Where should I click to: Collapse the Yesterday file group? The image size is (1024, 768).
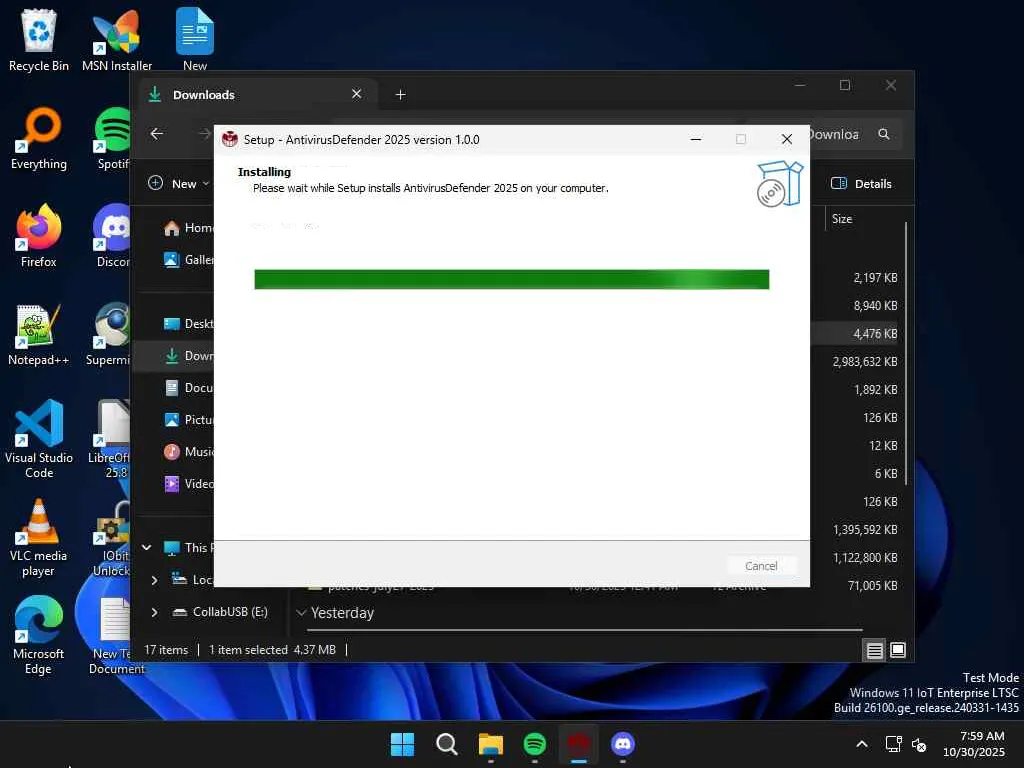click(x=301, y=613)
